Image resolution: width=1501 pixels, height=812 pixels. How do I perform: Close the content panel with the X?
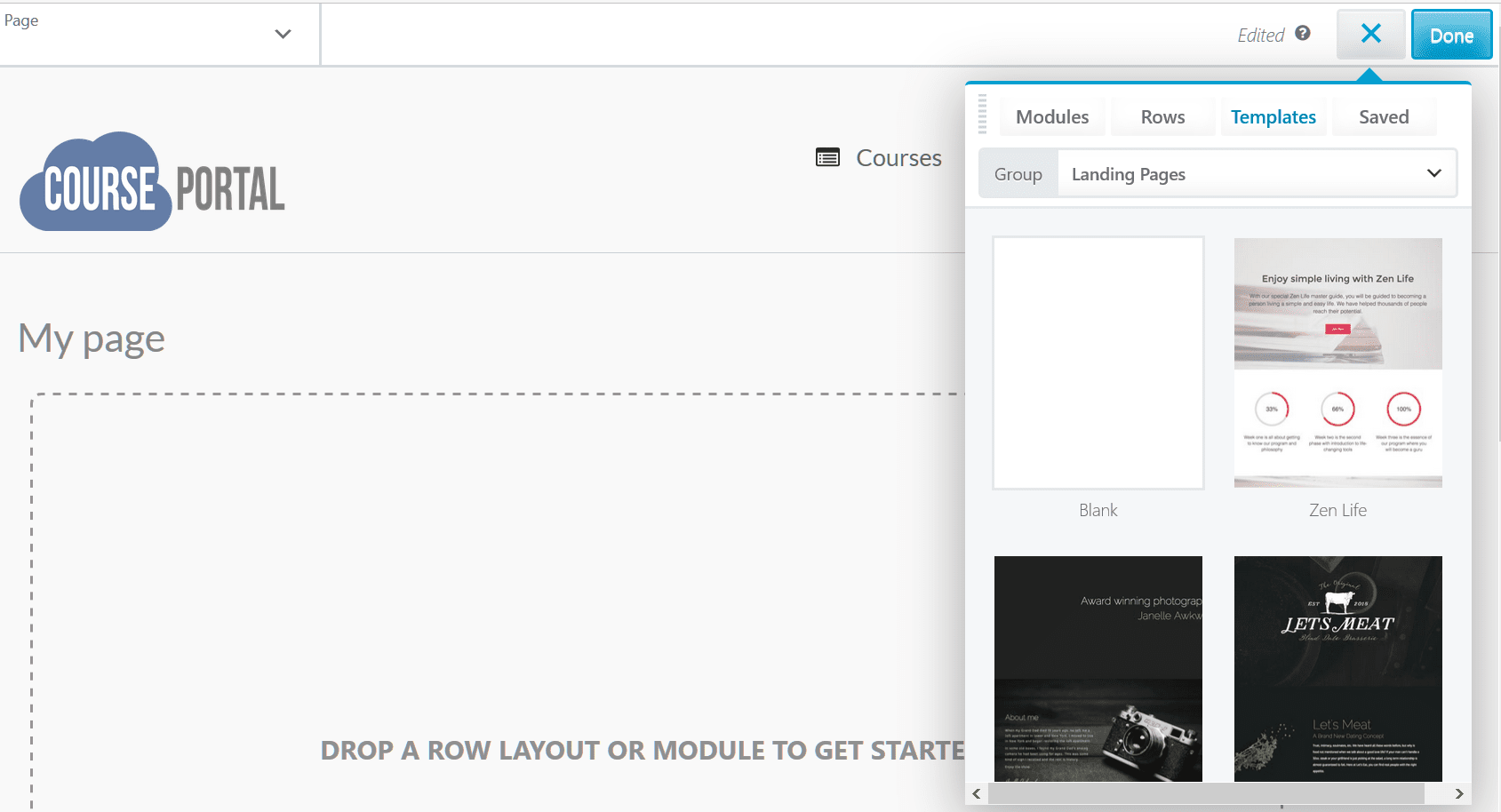point(1370,33)
